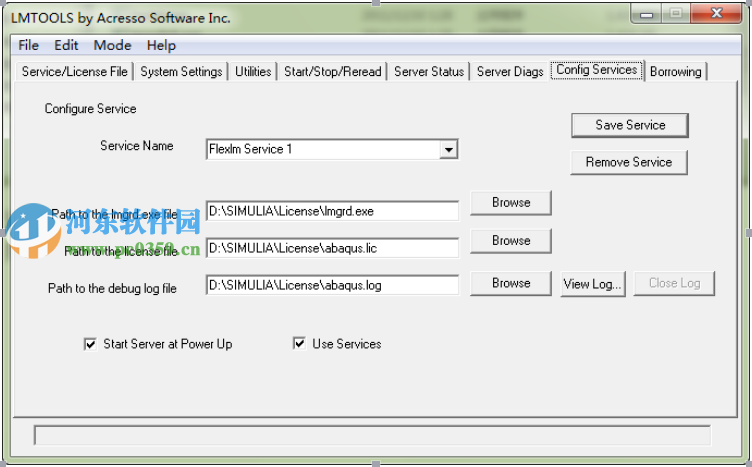Switch to System Settings tab
The width and height of the screenshot is (752, 467).
pos(181,72)
